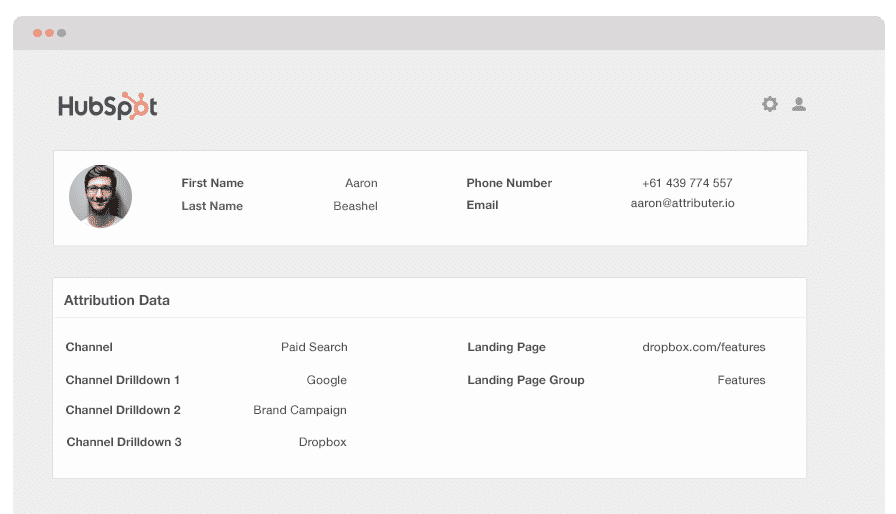The height and width of the screenshot is (514, 896).
Task: Select the Brand Campaign drilldown value
Action: coord(300,410)
